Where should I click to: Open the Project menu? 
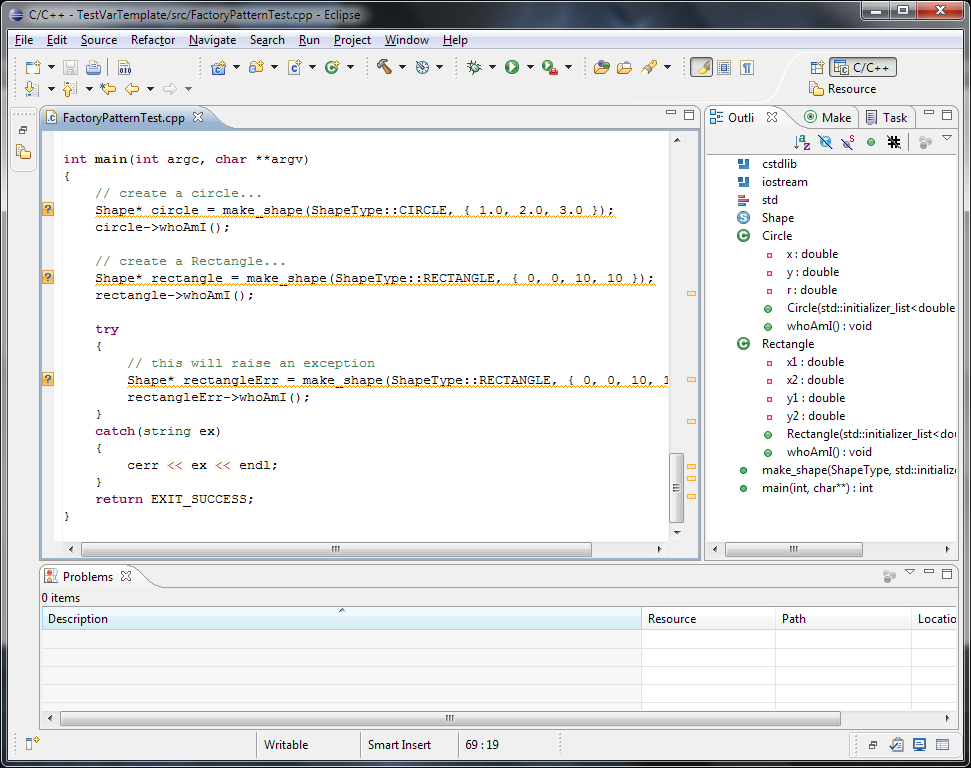[352, 40]
